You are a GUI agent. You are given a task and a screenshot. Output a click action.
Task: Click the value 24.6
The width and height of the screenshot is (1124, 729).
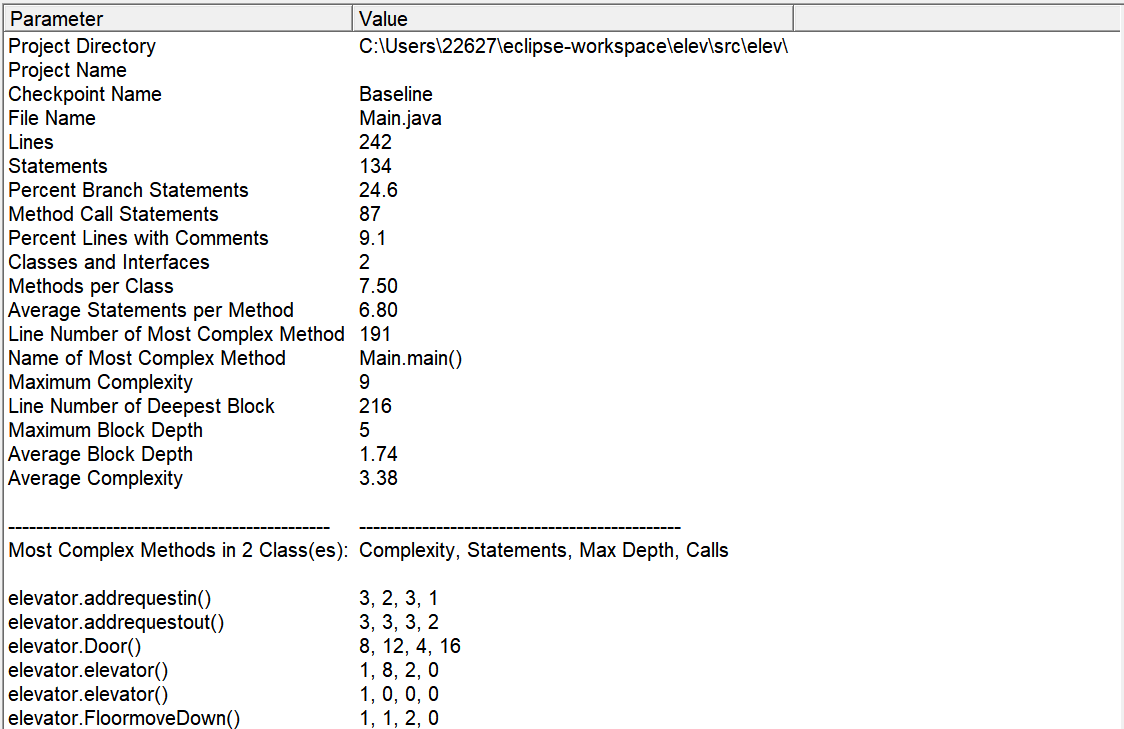[x=378, y=191]
